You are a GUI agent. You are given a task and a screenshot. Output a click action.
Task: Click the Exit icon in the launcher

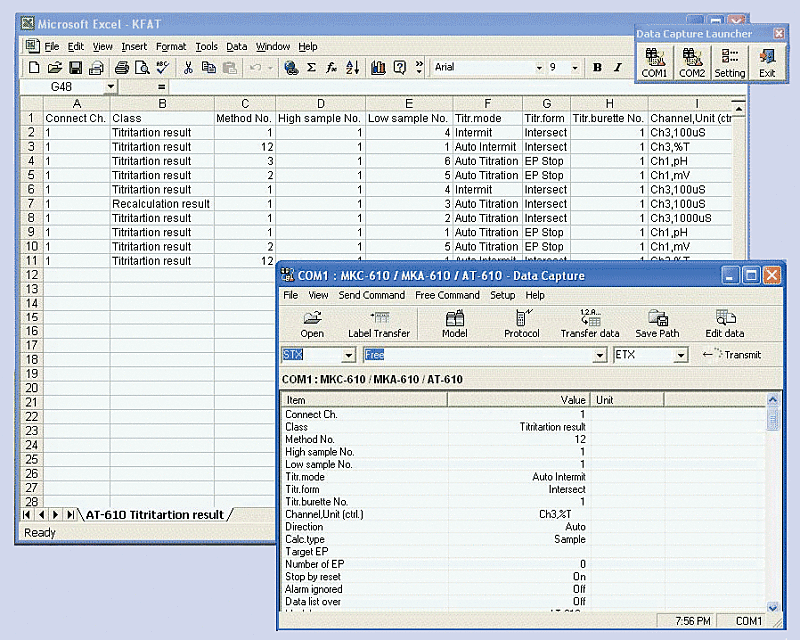[767, 62]
